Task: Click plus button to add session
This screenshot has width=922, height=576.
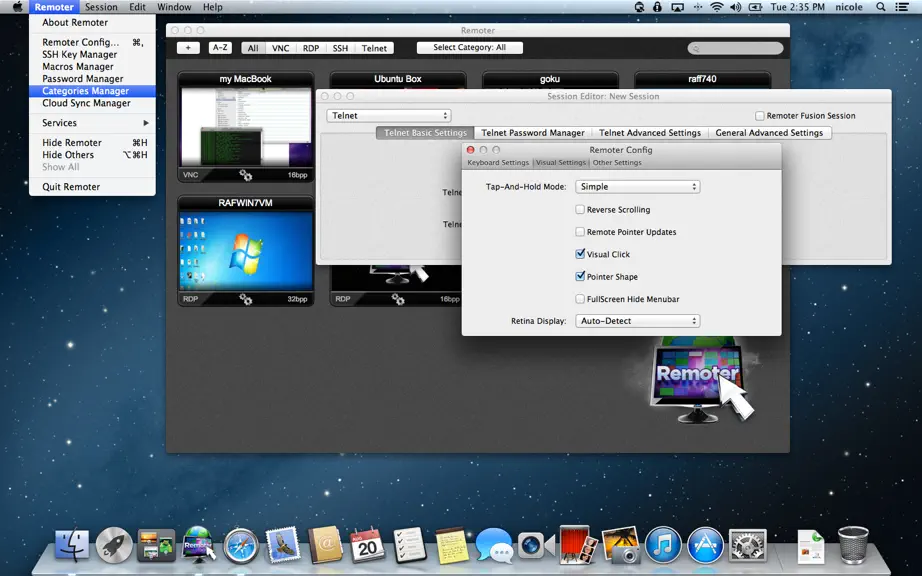Action: point(188,48)
